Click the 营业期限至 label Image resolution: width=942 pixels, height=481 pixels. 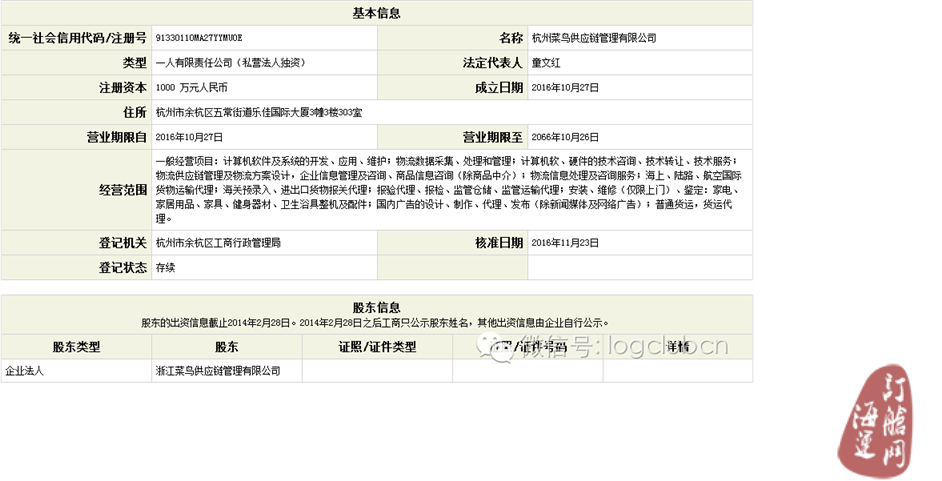493,137
